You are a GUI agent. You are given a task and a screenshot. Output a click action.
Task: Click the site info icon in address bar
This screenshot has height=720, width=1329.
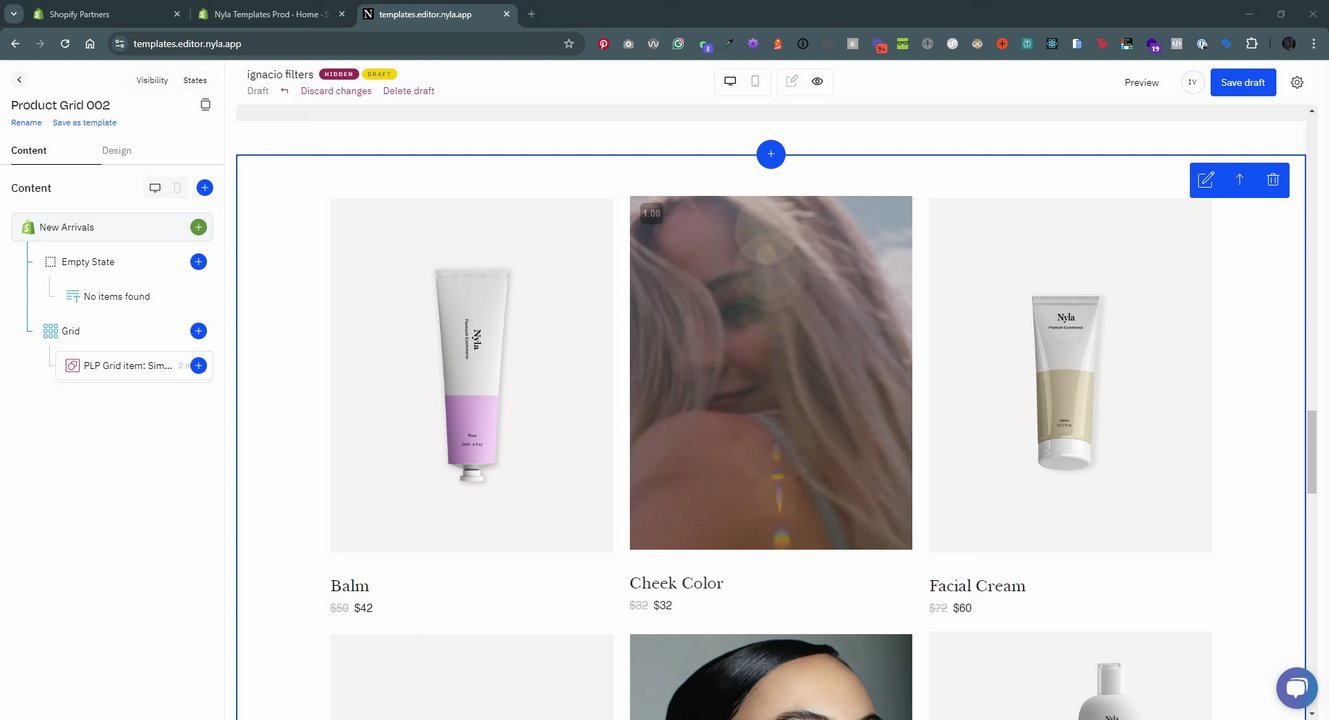click(119, 44)
